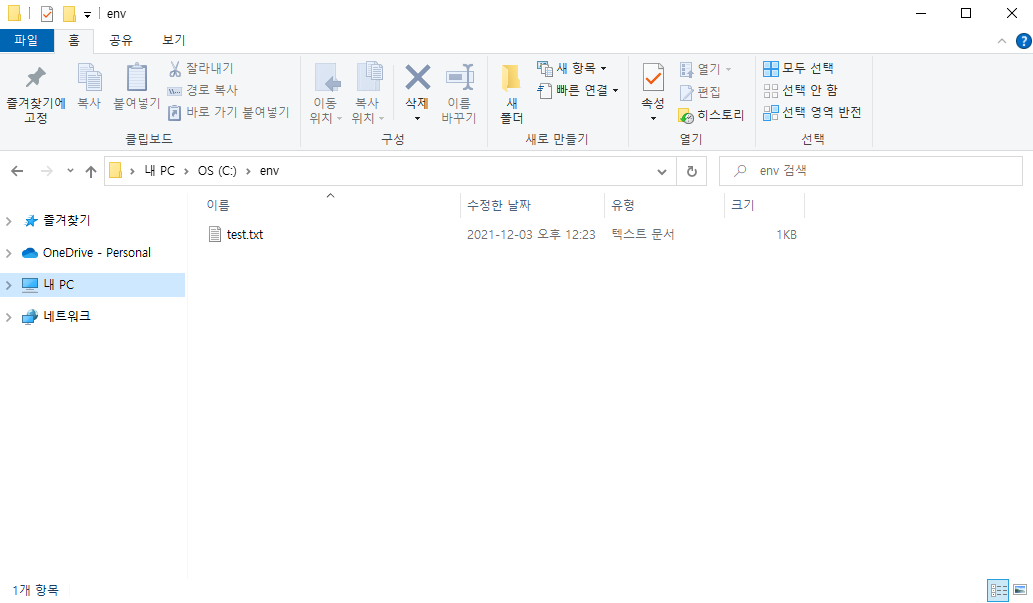
Task: Go up one folder level arrow
Action: (x=91, y=171)
